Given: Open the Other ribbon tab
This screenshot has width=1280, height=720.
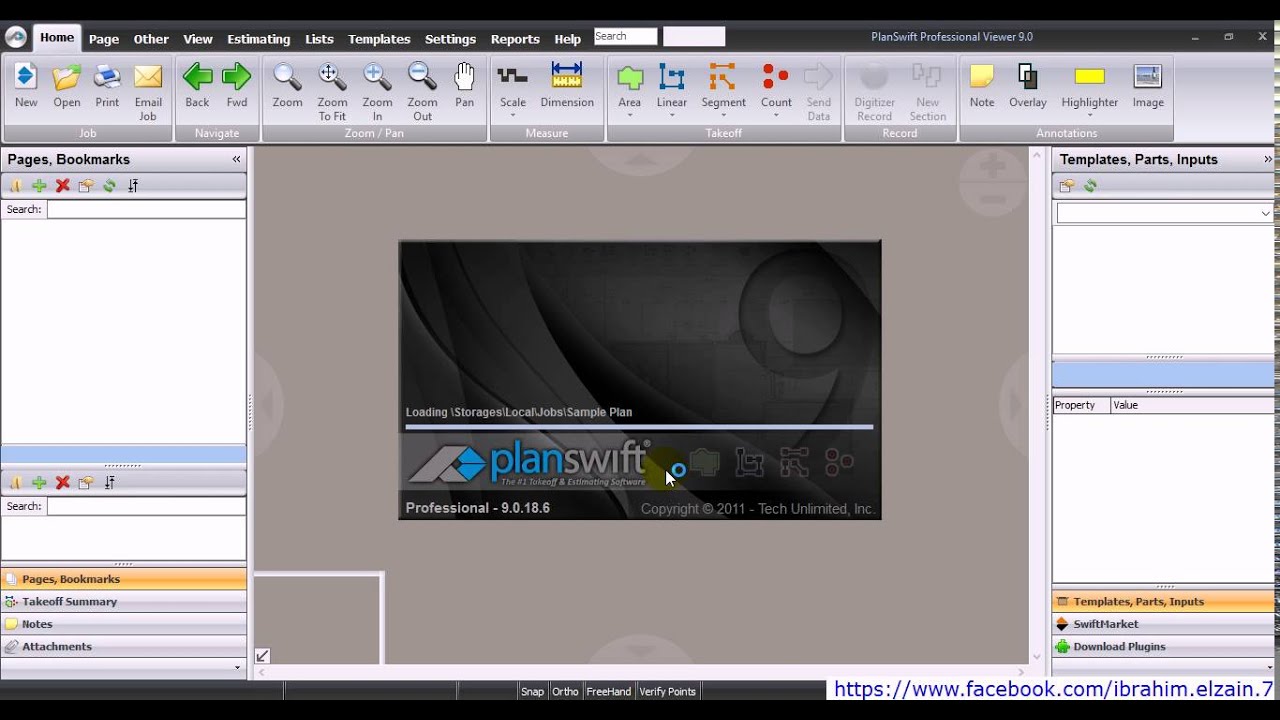Looking at the screenshot, I should click(151, 39).
